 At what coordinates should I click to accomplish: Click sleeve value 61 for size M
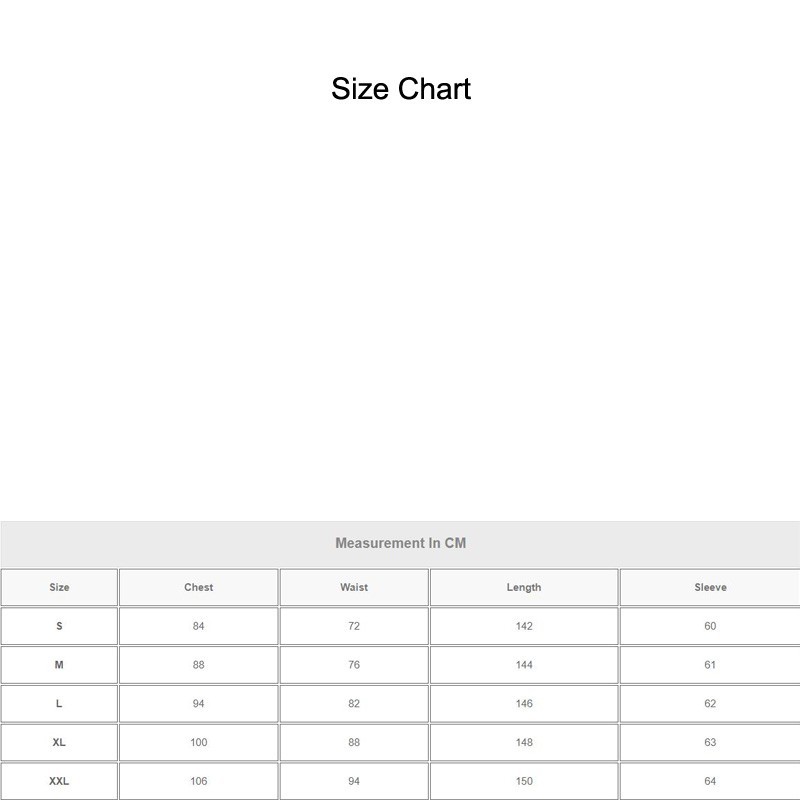click(x=710, y=665)
